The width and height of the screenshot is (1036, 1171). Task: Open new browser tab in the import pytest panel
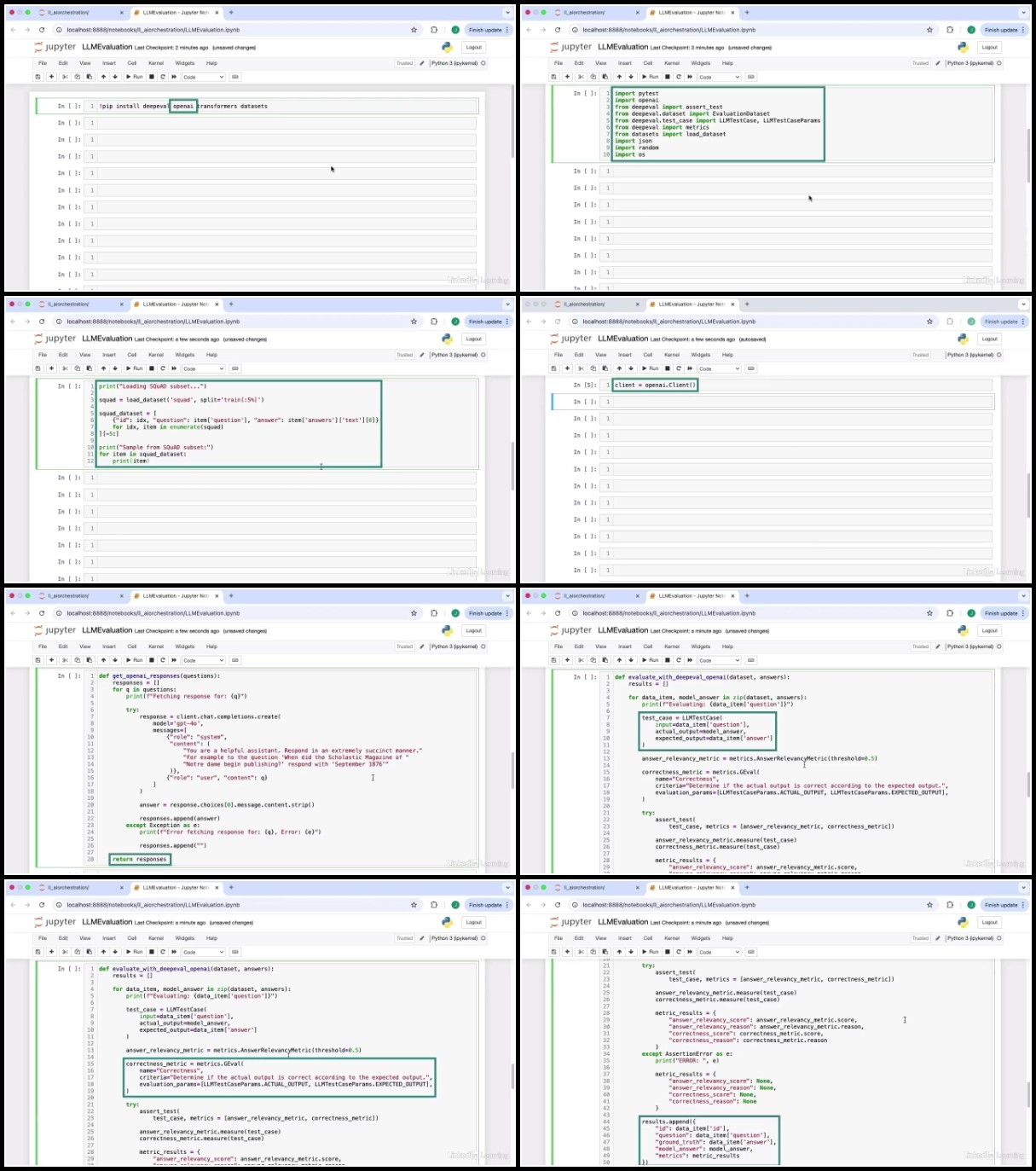click(747, 13)
